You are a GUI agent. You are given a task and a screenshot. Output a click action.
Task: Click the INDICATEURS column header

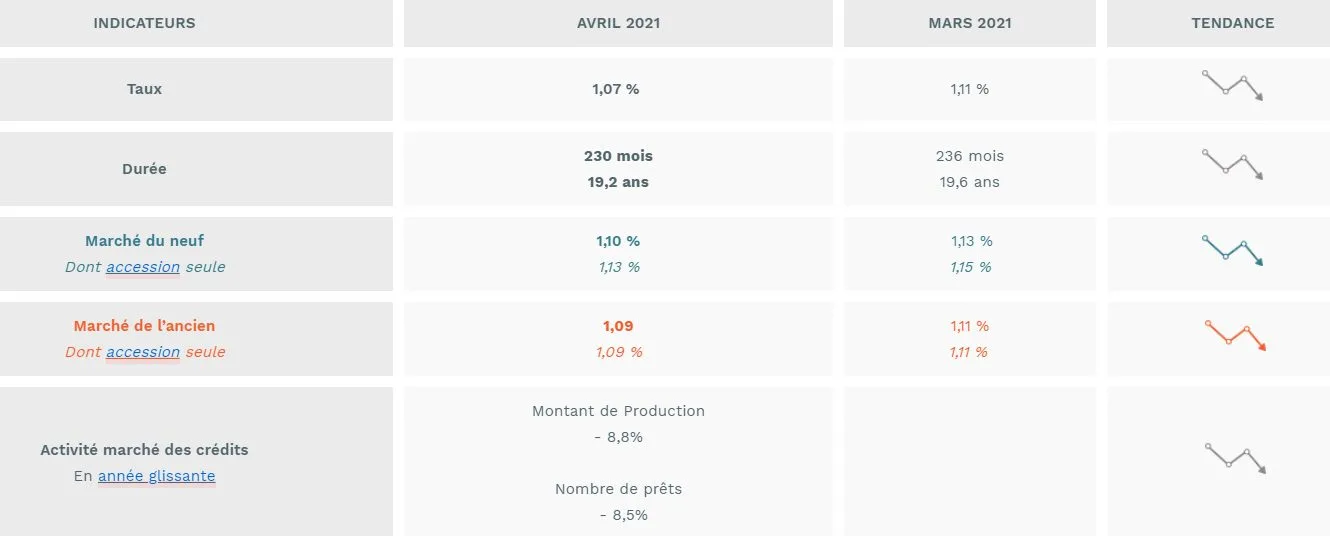[144, 23]
